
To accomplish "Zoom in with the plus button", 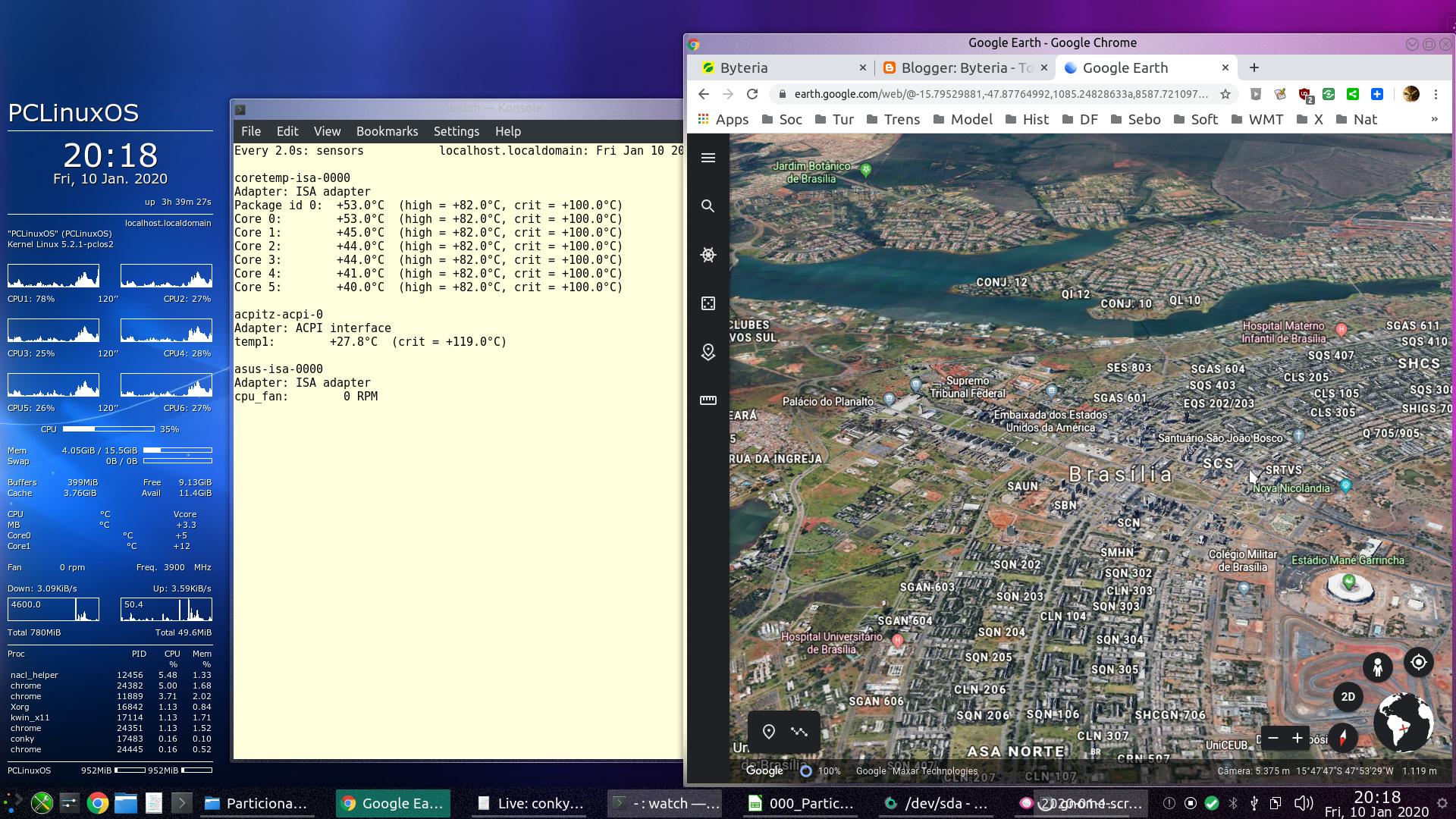I will 1298,738.
